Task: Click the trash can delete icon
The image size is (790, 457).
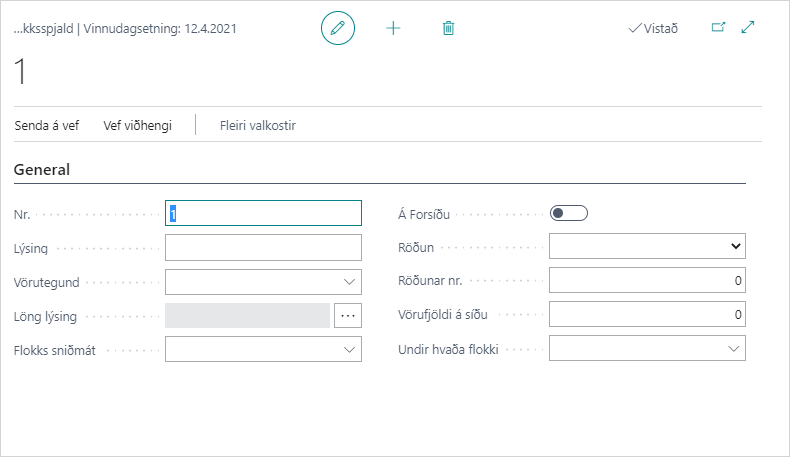Action: tap(448, 28)
